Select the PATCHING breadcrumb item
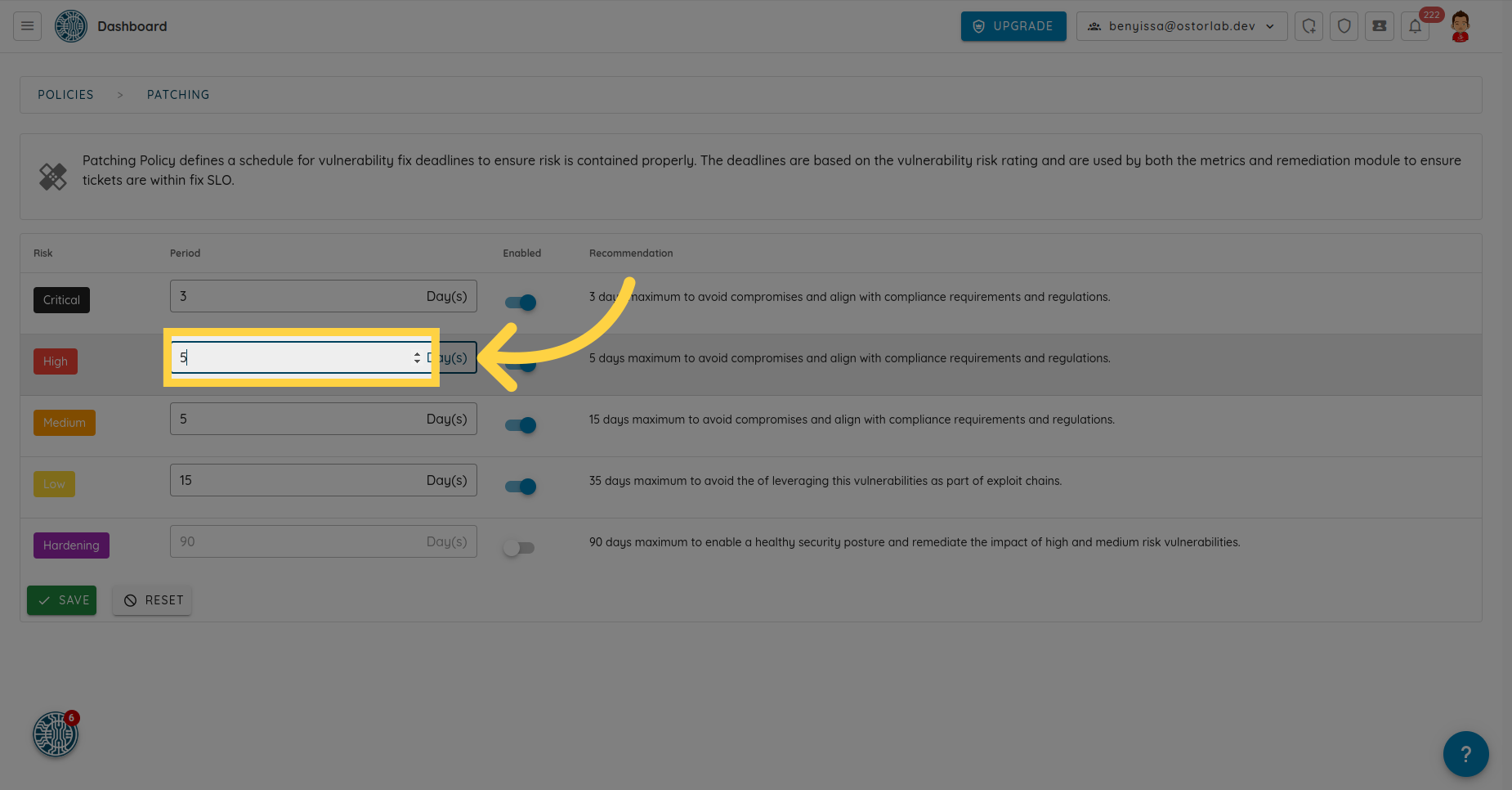 (x=178, y=95)
